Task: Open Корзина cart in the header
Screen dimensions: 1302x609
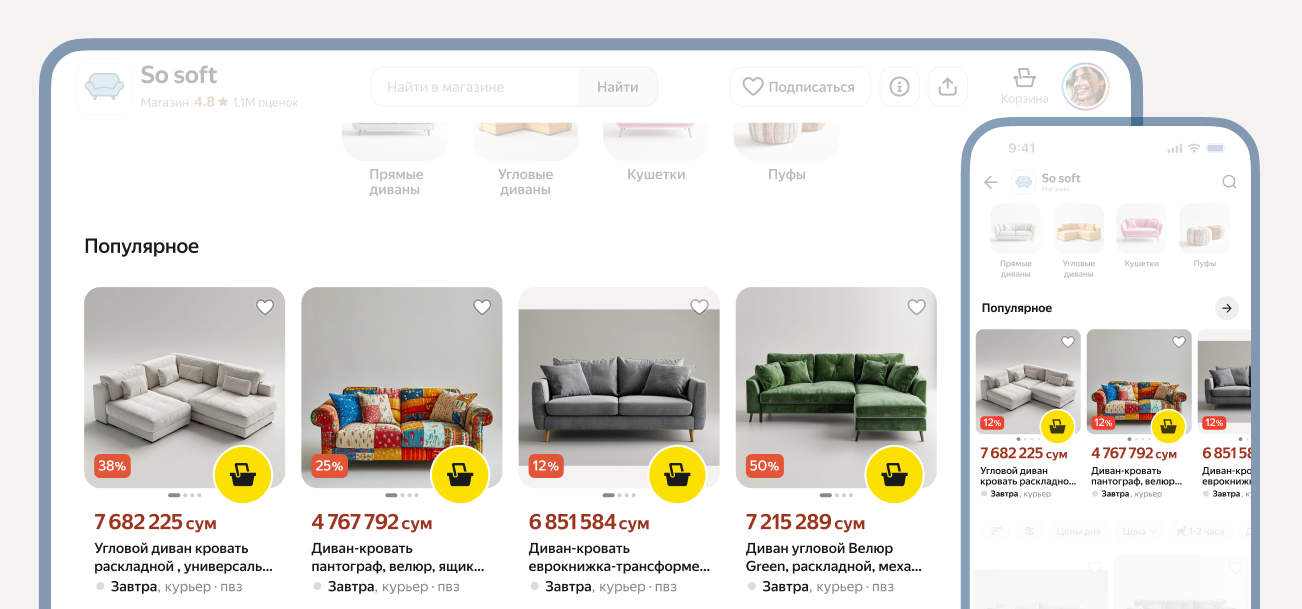Action: 1024,86
